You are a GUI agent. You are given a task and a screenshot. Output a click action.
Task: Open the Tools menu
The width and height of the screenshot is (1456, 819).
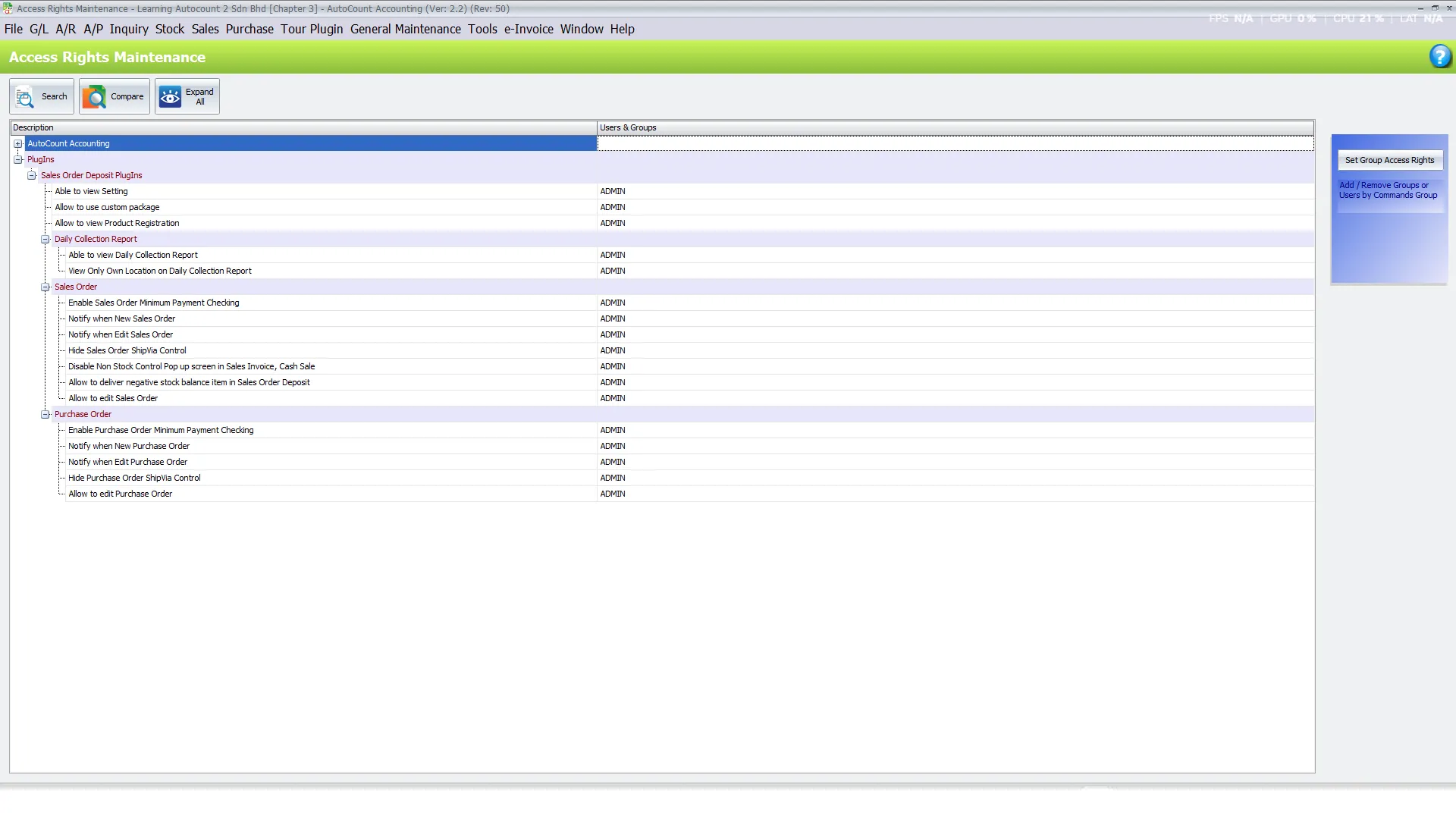coord(482,29)
